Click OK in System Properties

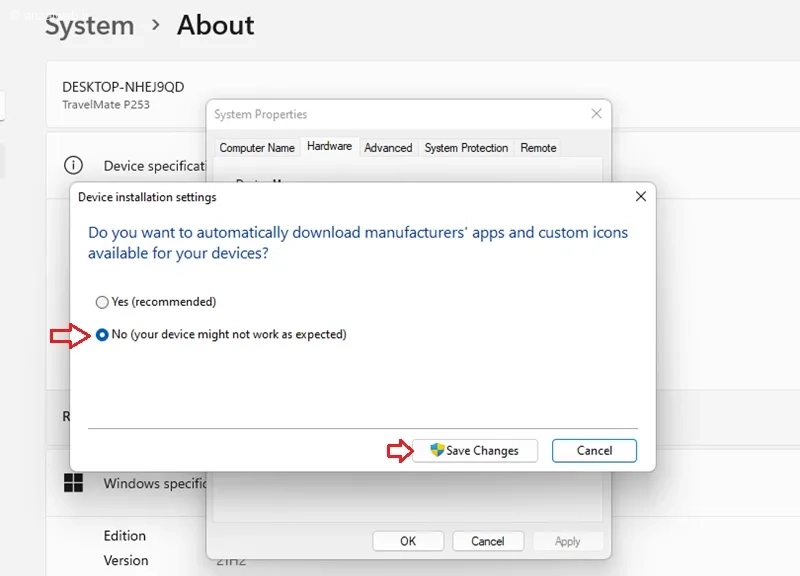tap(408, 541)
